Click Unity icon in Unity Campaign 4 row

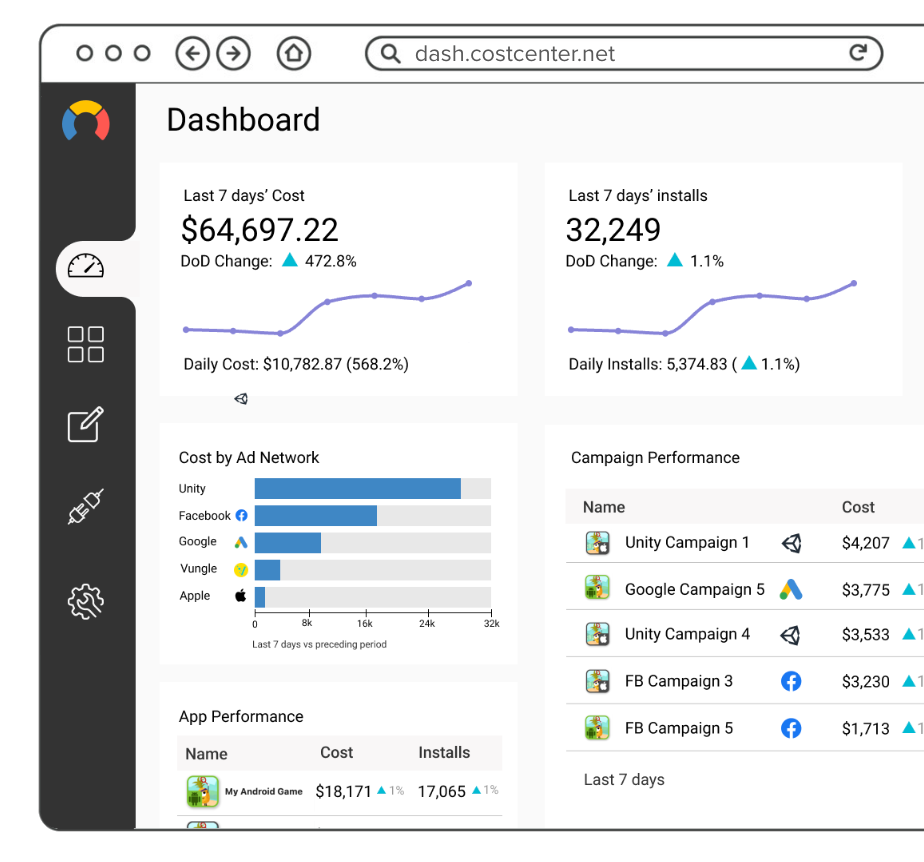coord(790,635)
